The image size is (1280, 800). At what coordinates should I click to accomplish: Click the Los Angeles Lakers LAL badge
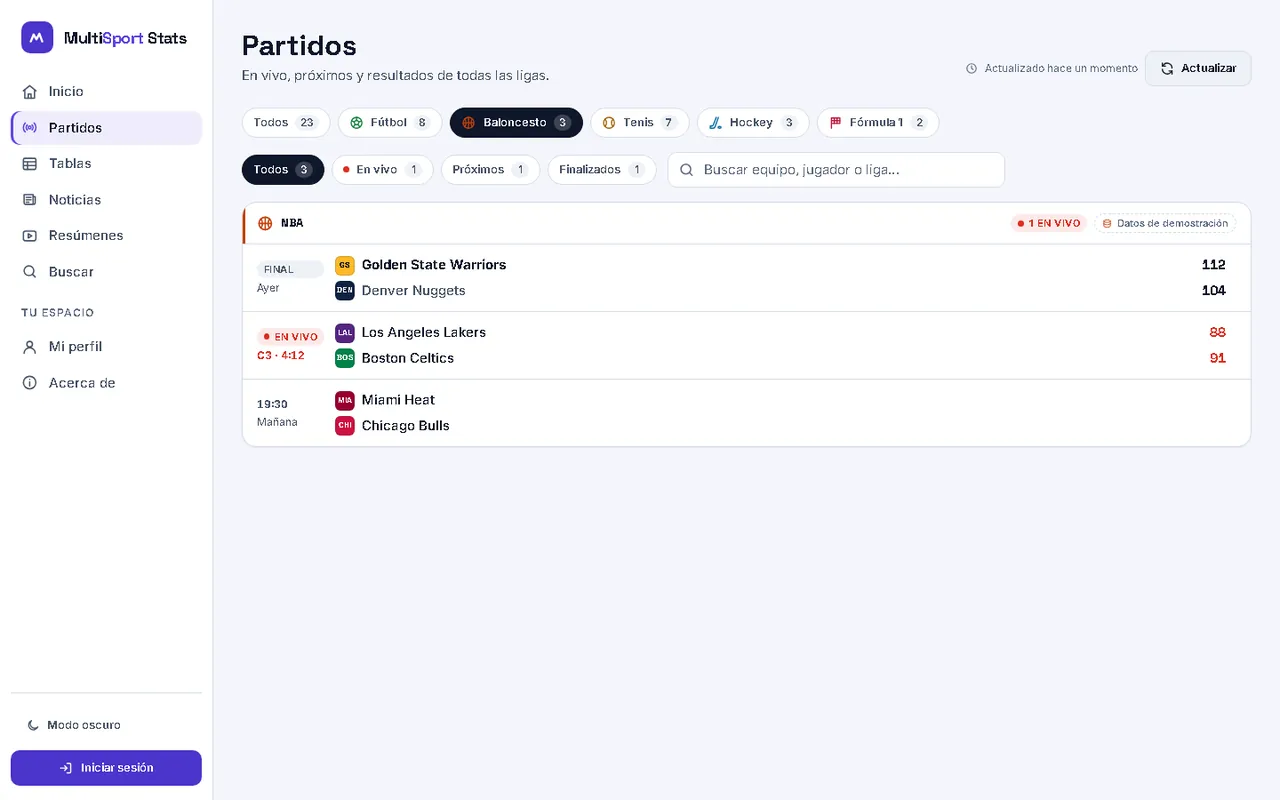point(345,332)
